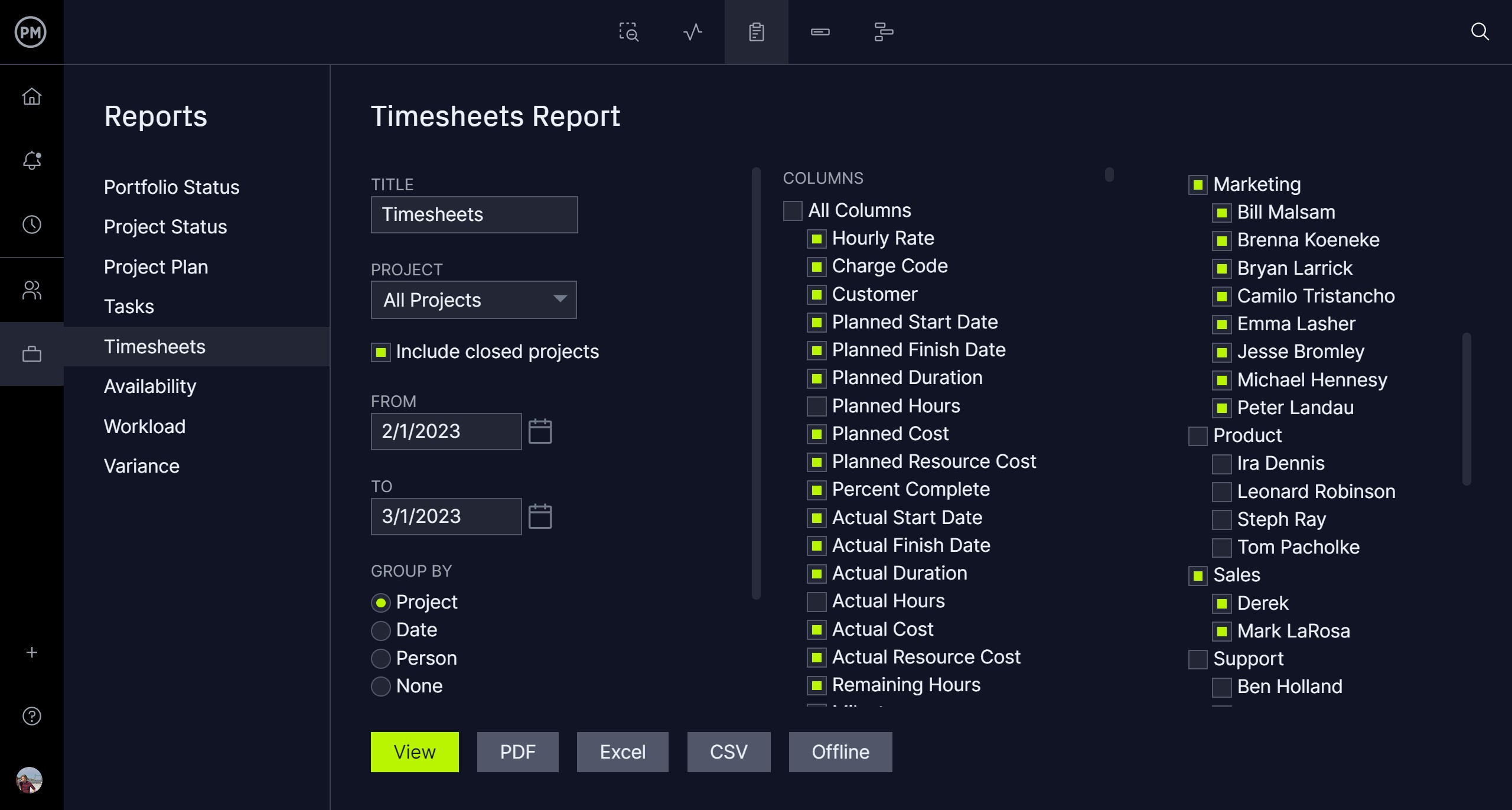The width and height of the screenshot is (1512, 810).
Task: Click the Title input field
Action: coord(474,213)
